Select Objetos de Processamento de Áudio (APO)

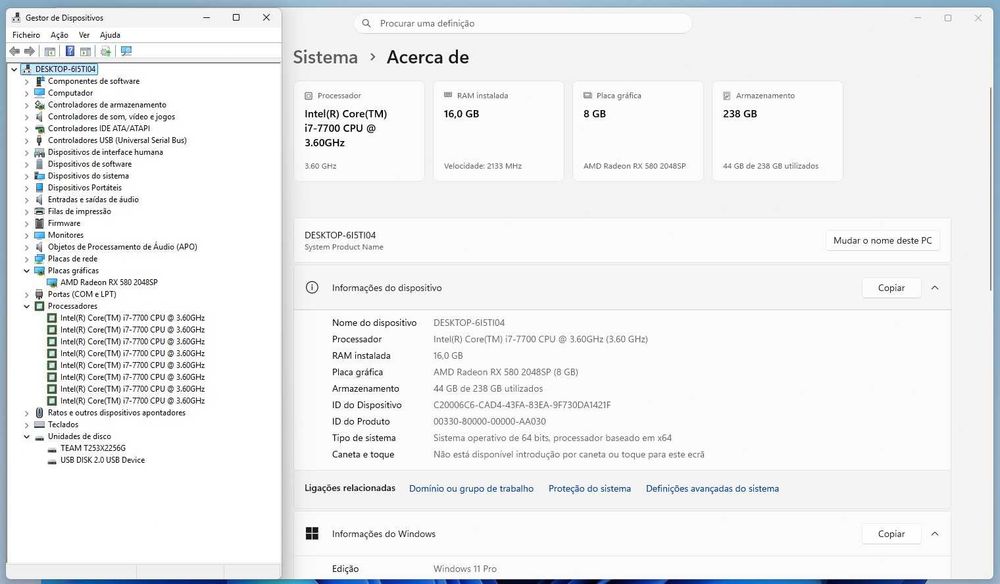[122, 247]
